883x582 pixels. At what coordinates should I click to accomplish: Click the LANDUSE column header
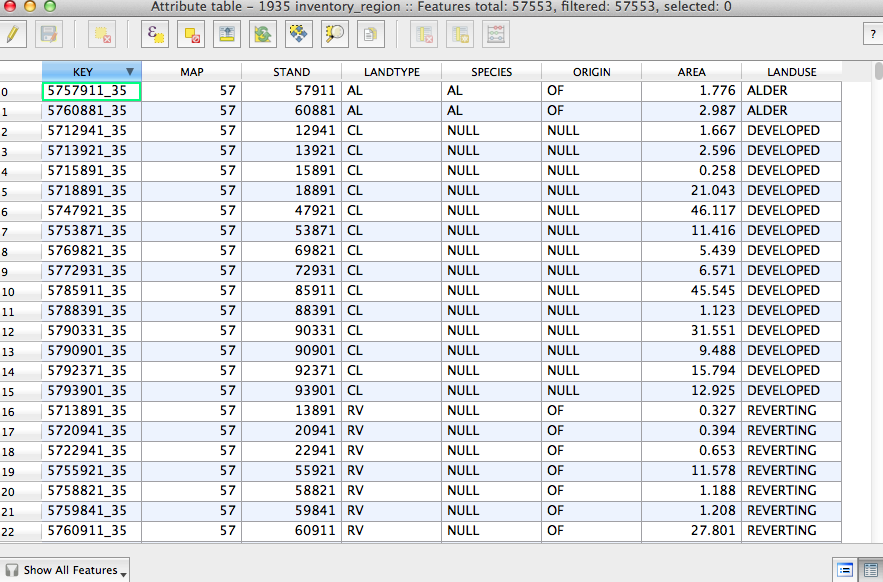(x=791, y=72)
